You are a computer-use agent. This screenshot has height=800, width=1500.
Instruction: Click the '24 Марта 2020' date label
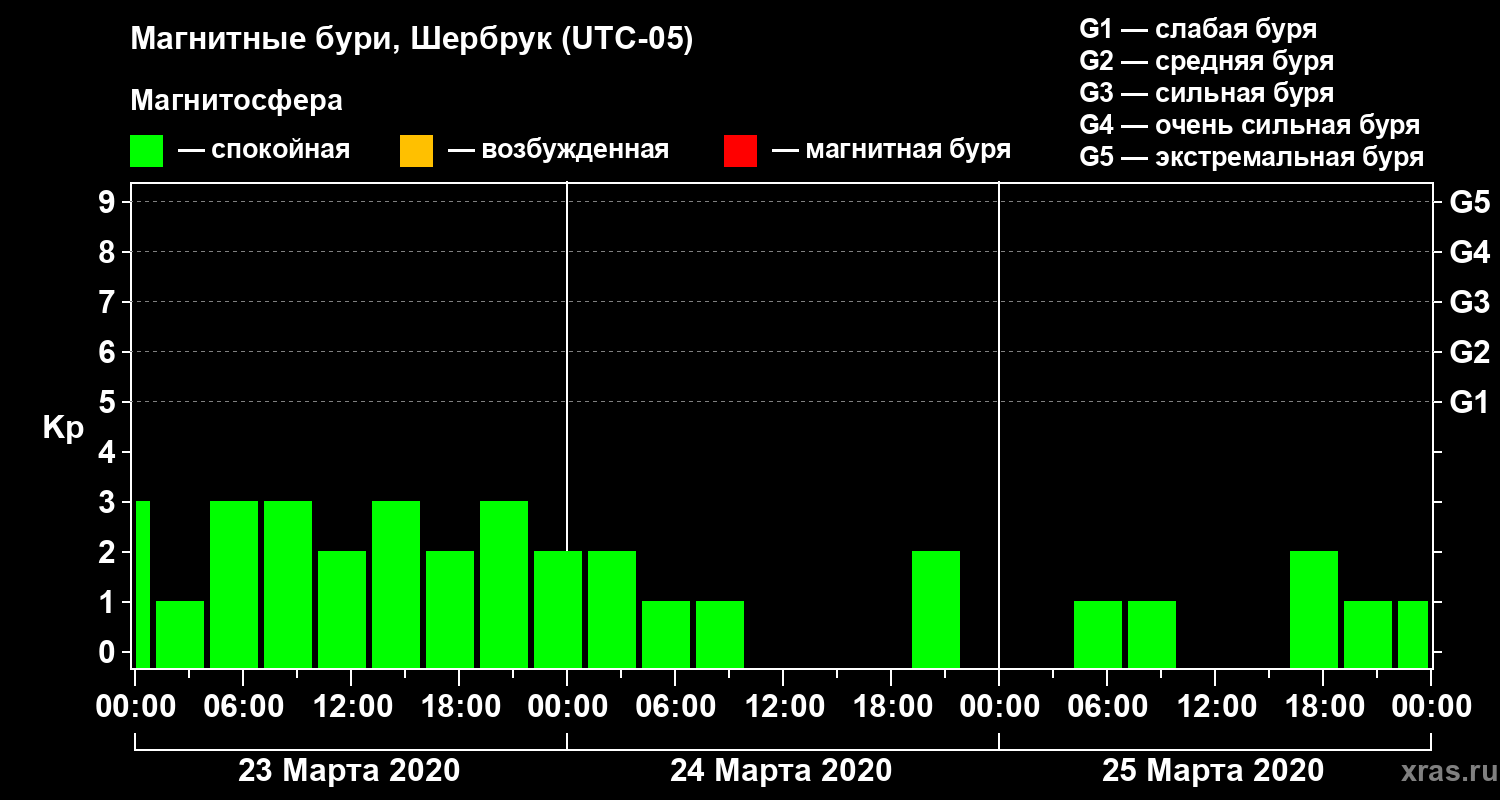click(x=781, y=771)
